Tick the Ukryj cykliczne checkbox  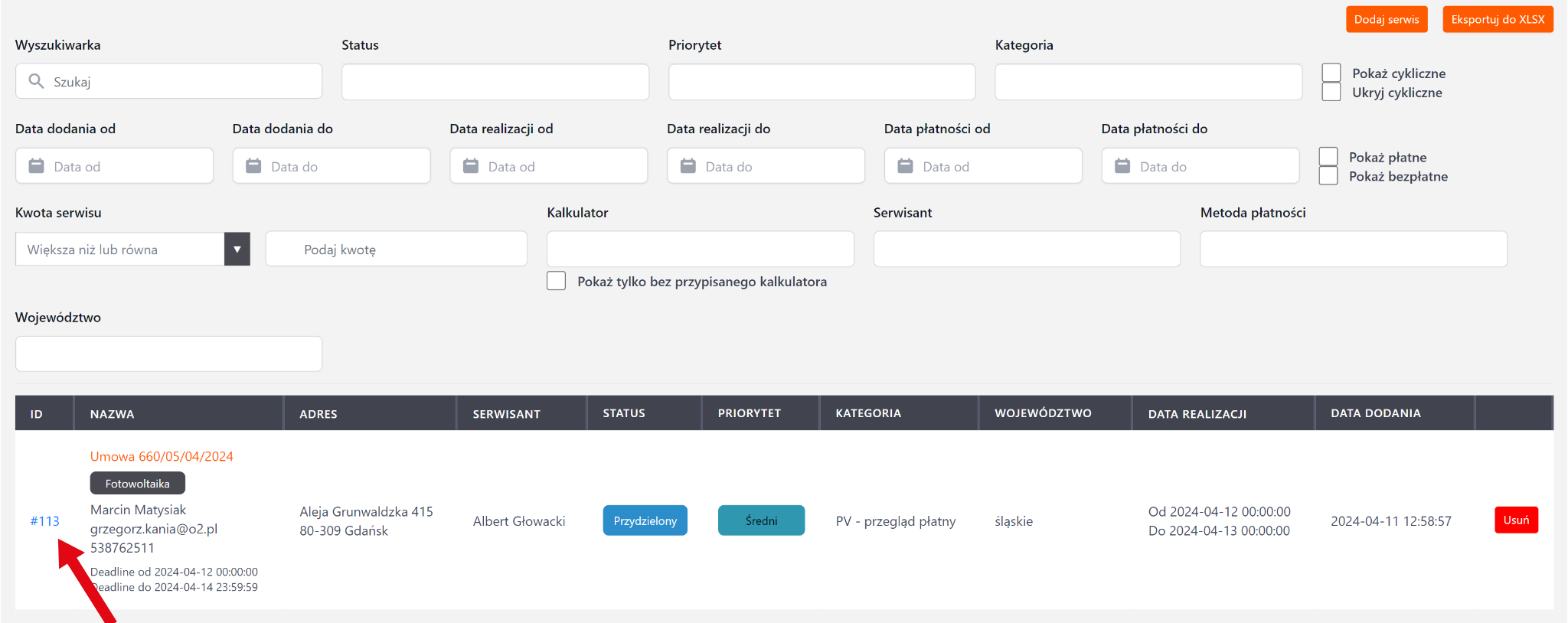click(x=1331, y=92)
